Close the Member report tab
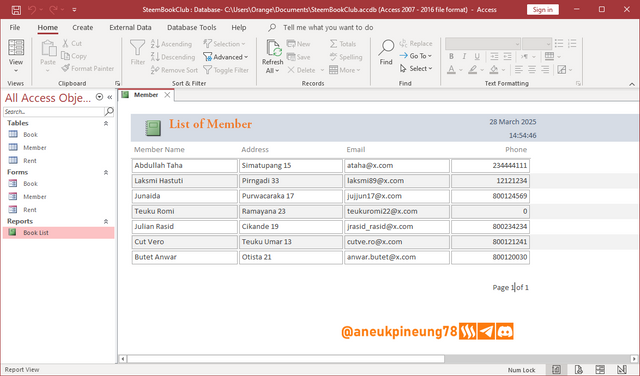The height and width of the screenshot is (376, 640). coord(167,95)
